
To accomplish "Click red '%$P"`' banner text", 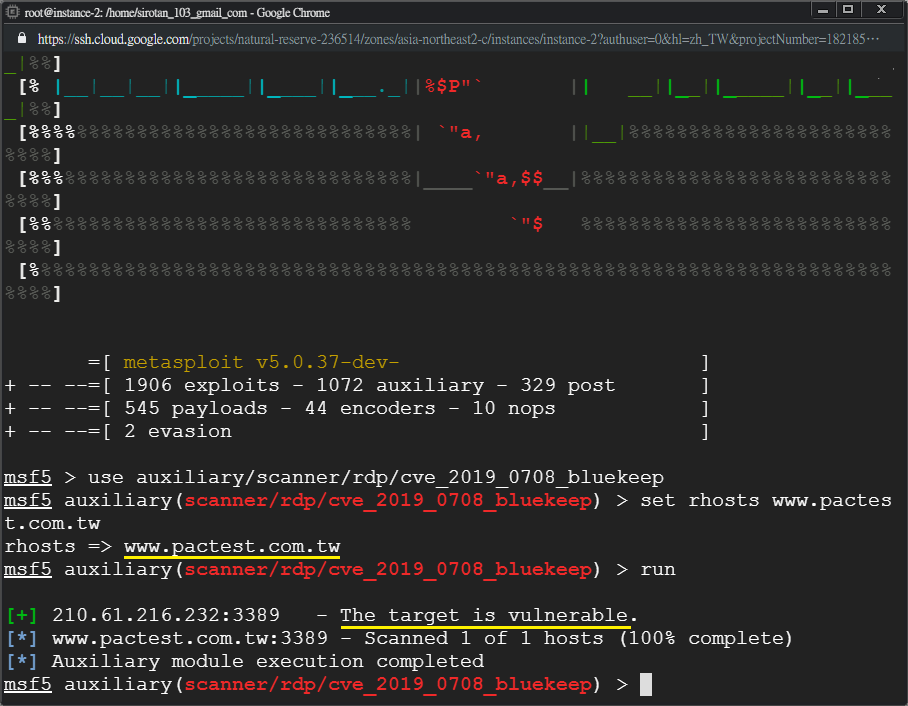I will [x=453, y=87].
